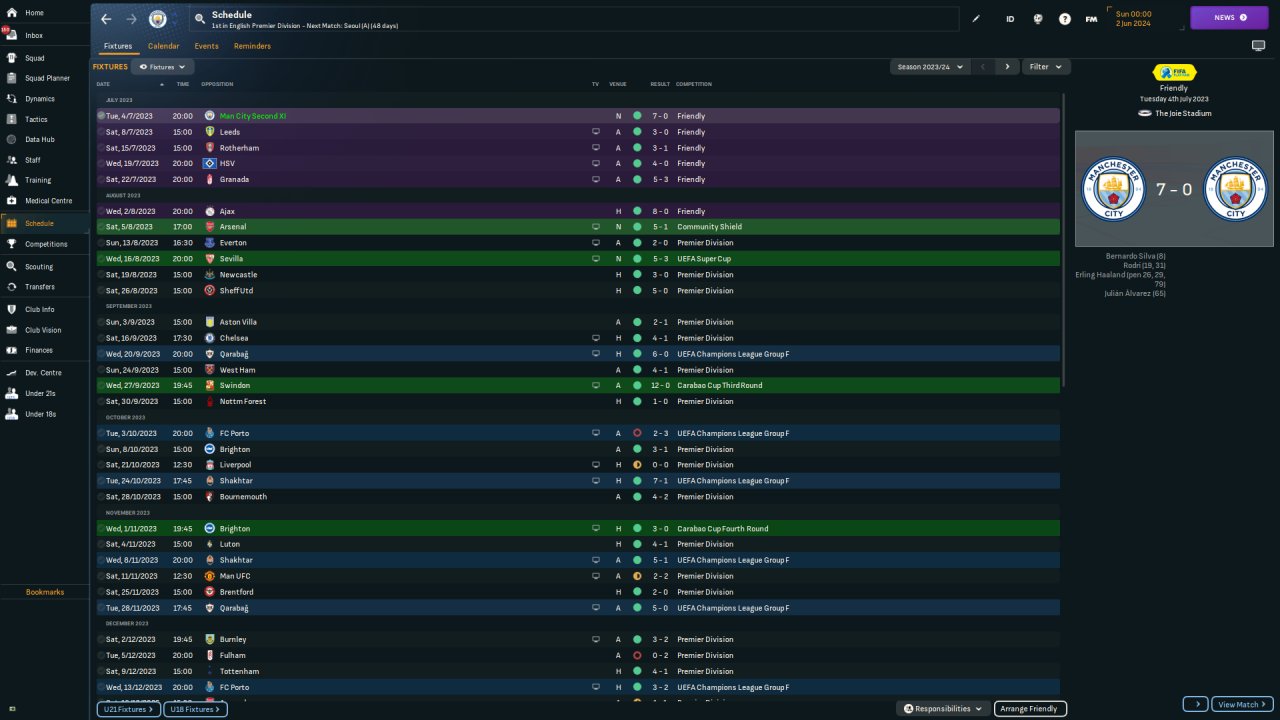The height and width of the screenshot is (720, 1280).
Task: Select the Liverpool fixture on 21/10/2023
Action: click(577, 465)
